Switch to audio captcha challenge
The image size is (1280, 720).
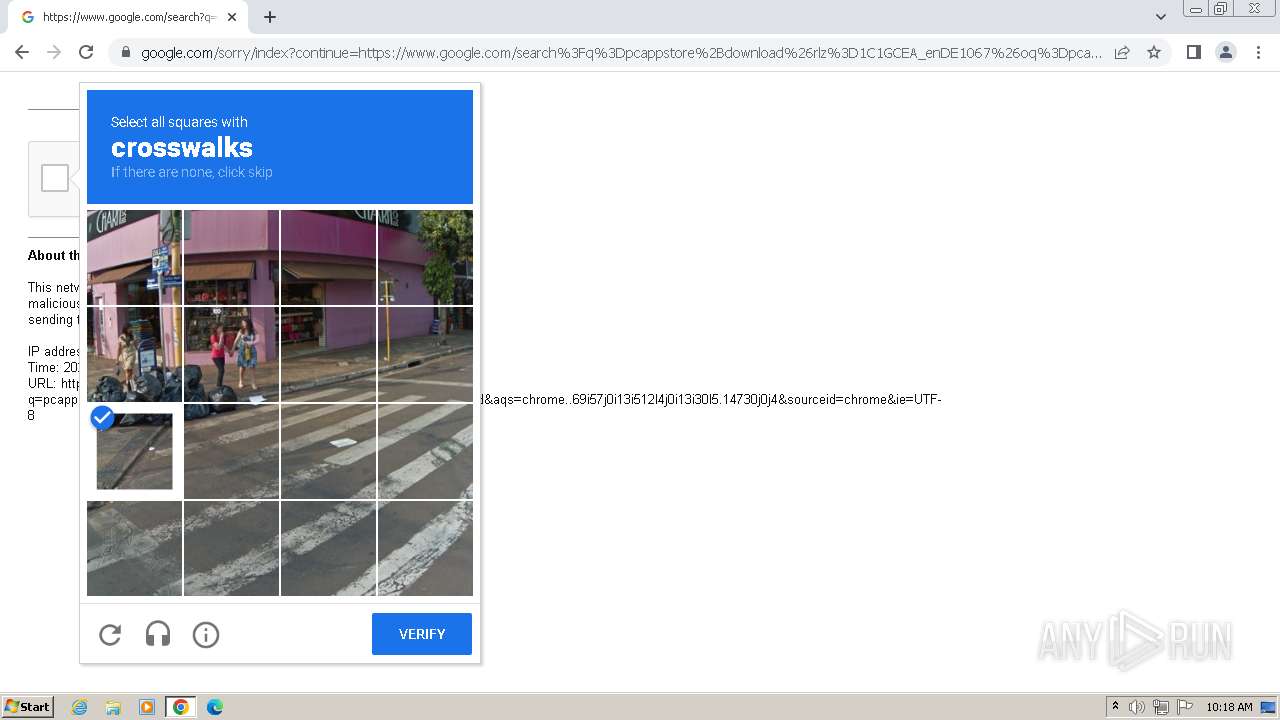pyautogui.click(x=158, y=634)
